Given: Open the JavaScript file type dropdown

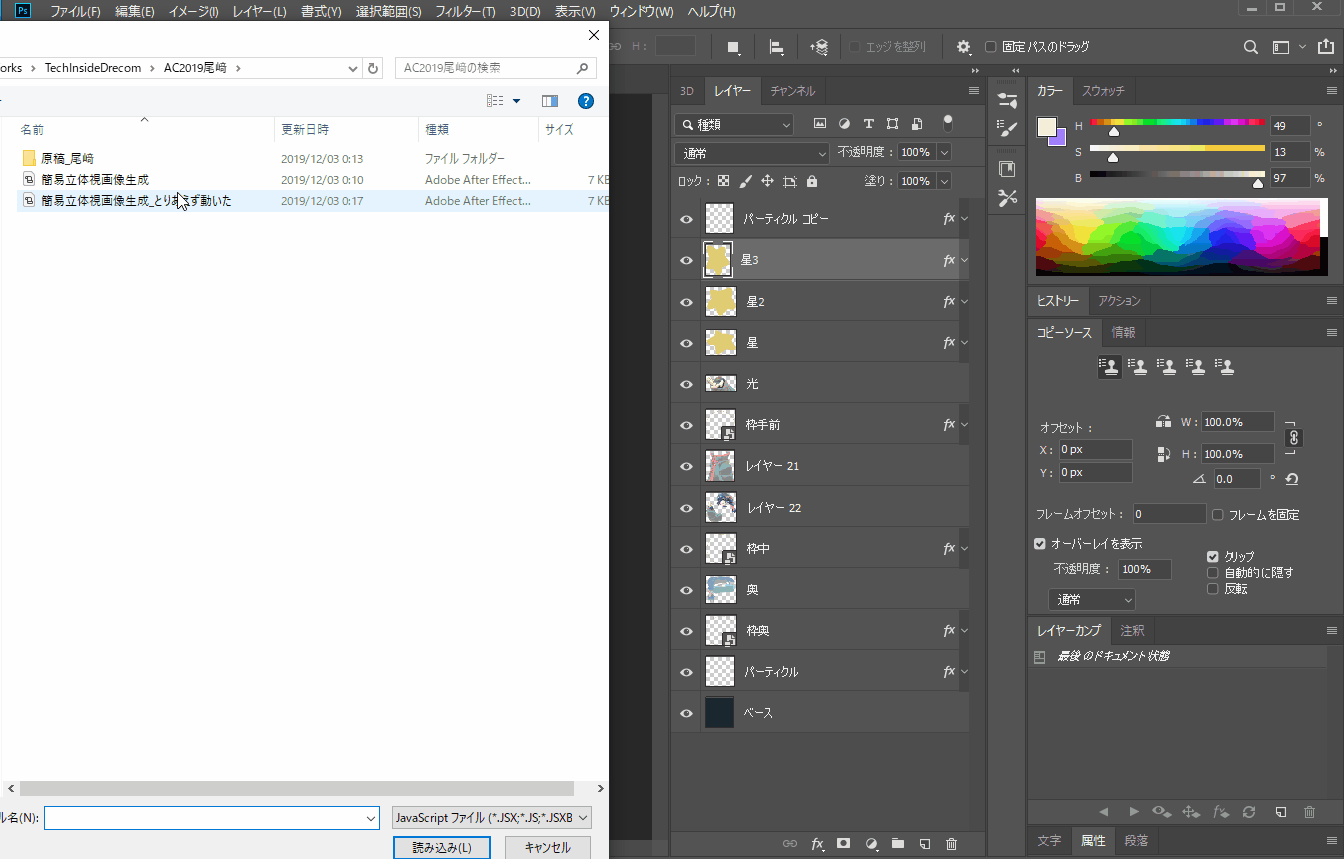Looking at the screenshot, I should point(492,818).
